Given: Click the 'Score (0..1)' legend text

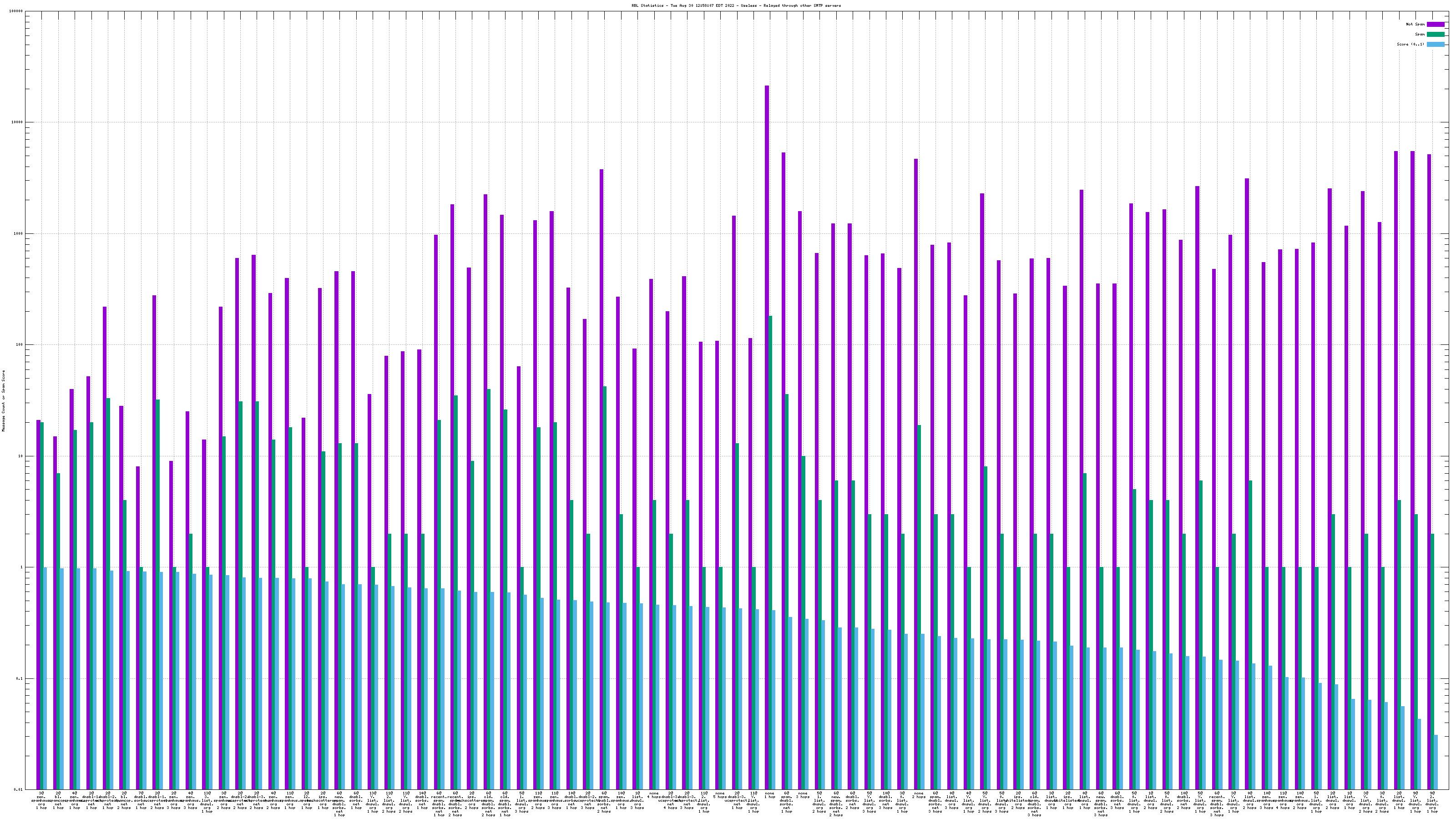Looking at the screenshot, I should 1411,44.
